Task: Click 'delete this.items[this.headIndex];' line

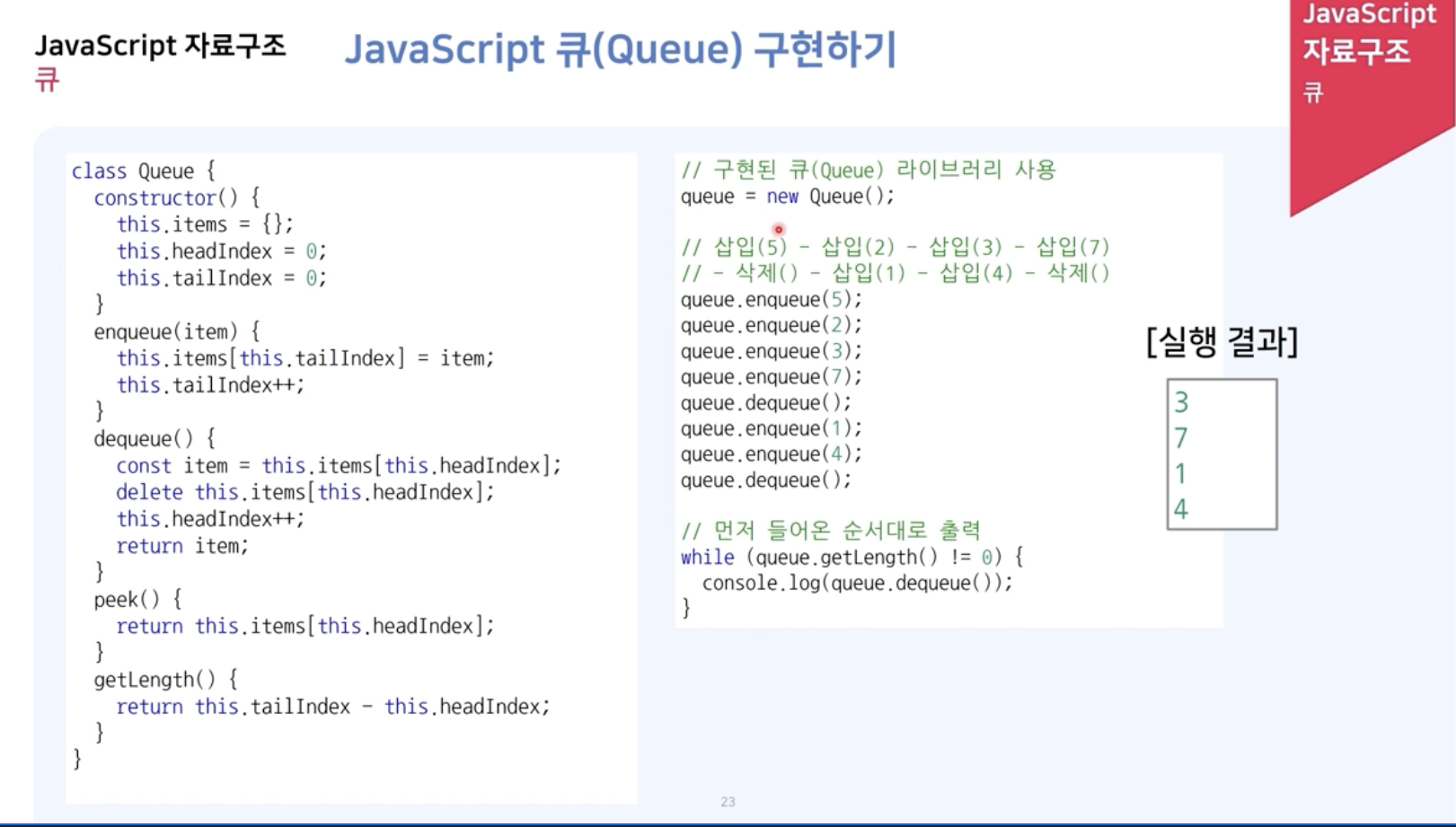Action: [x=305, y=492]
